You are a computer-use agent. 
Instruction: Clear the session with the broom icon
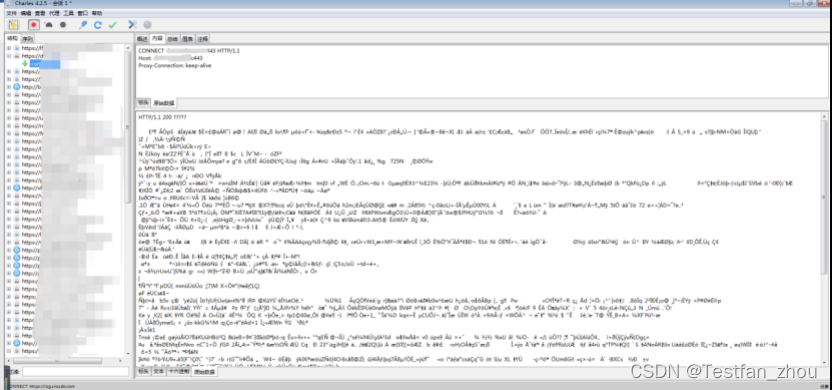pos(13,24)
